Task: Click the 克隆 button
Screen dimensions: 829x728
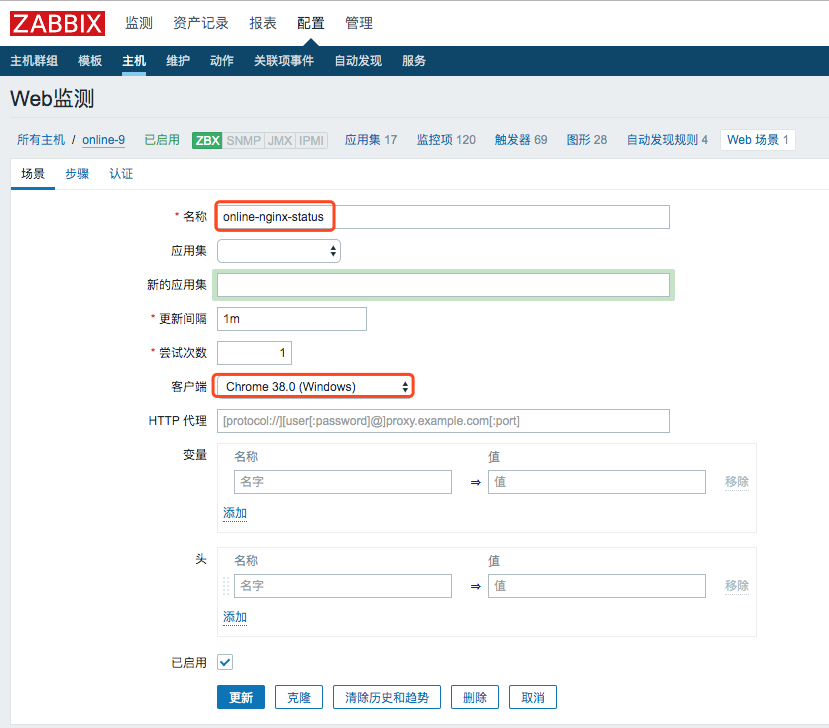Action: click(x=299, y=697)
